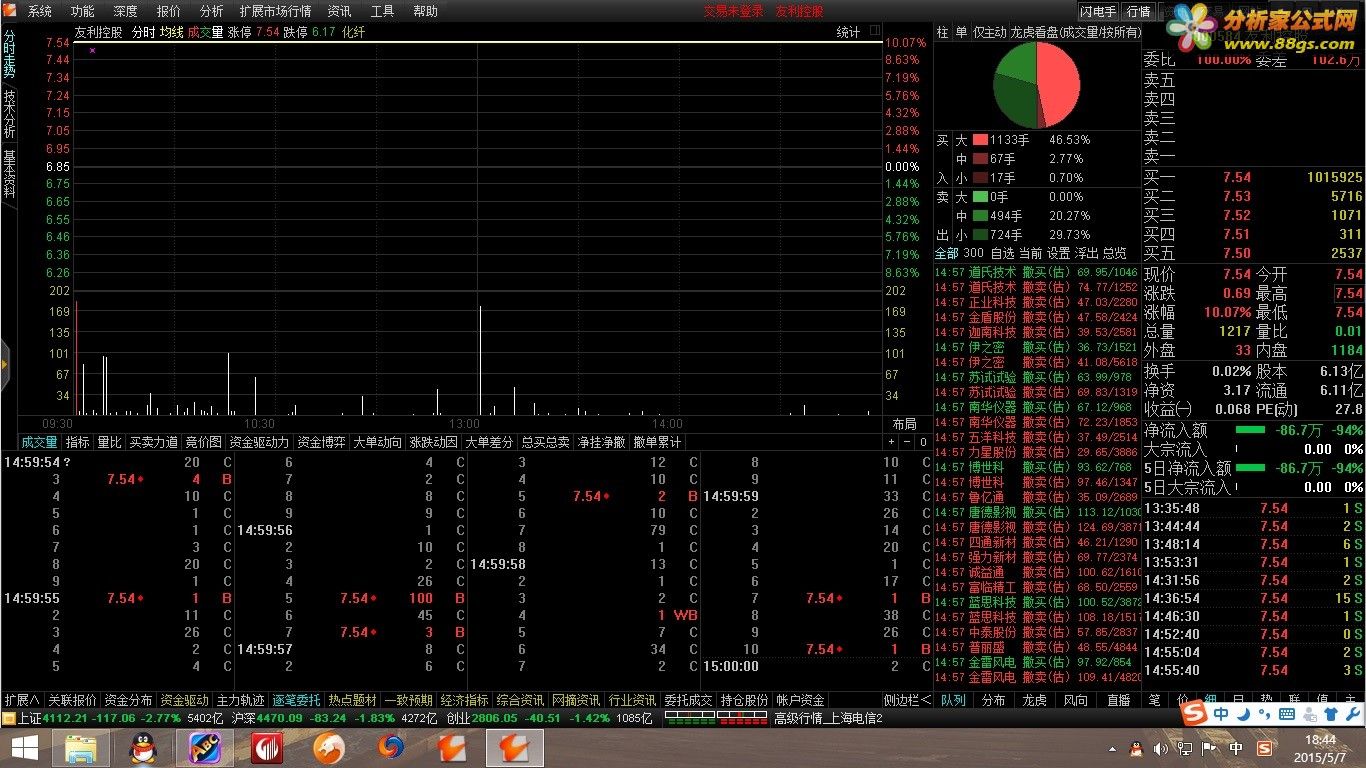The height and width of the screenshot is (768, 1366).
Task: Switch to the active orange bird app taskbar icon
Action: (x=515, y=747)
